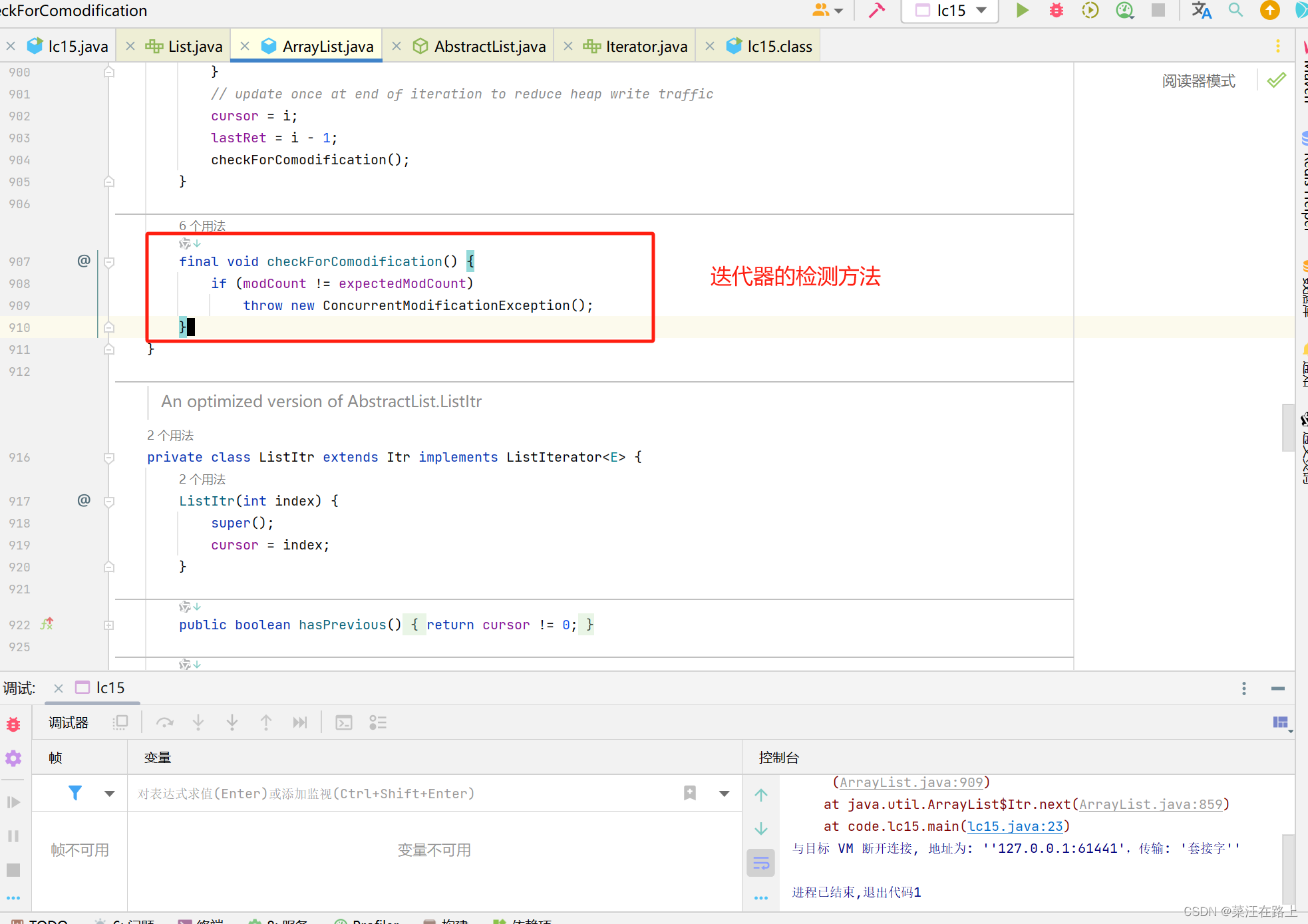Click the Force Step Into icon
This screenshot has width=1308, height=924.
(x=232, y=723)
